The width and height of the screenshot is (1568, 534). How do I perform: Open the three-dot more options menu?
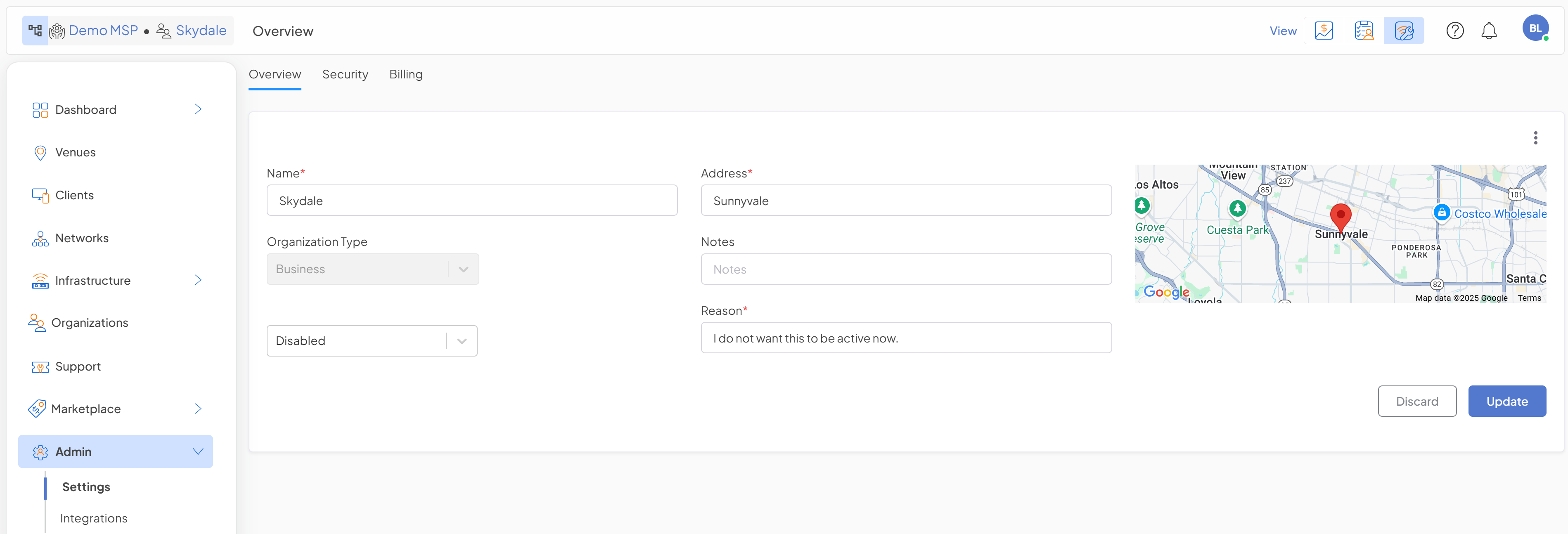(x=1535, y=138)
